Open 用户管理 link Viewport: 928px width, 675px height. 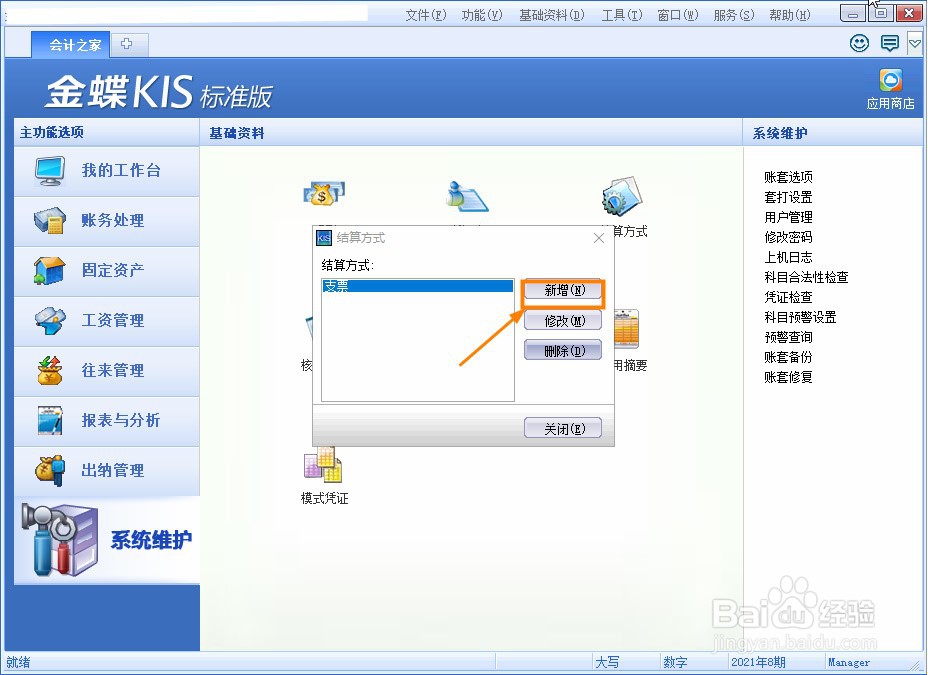(788, 217)
